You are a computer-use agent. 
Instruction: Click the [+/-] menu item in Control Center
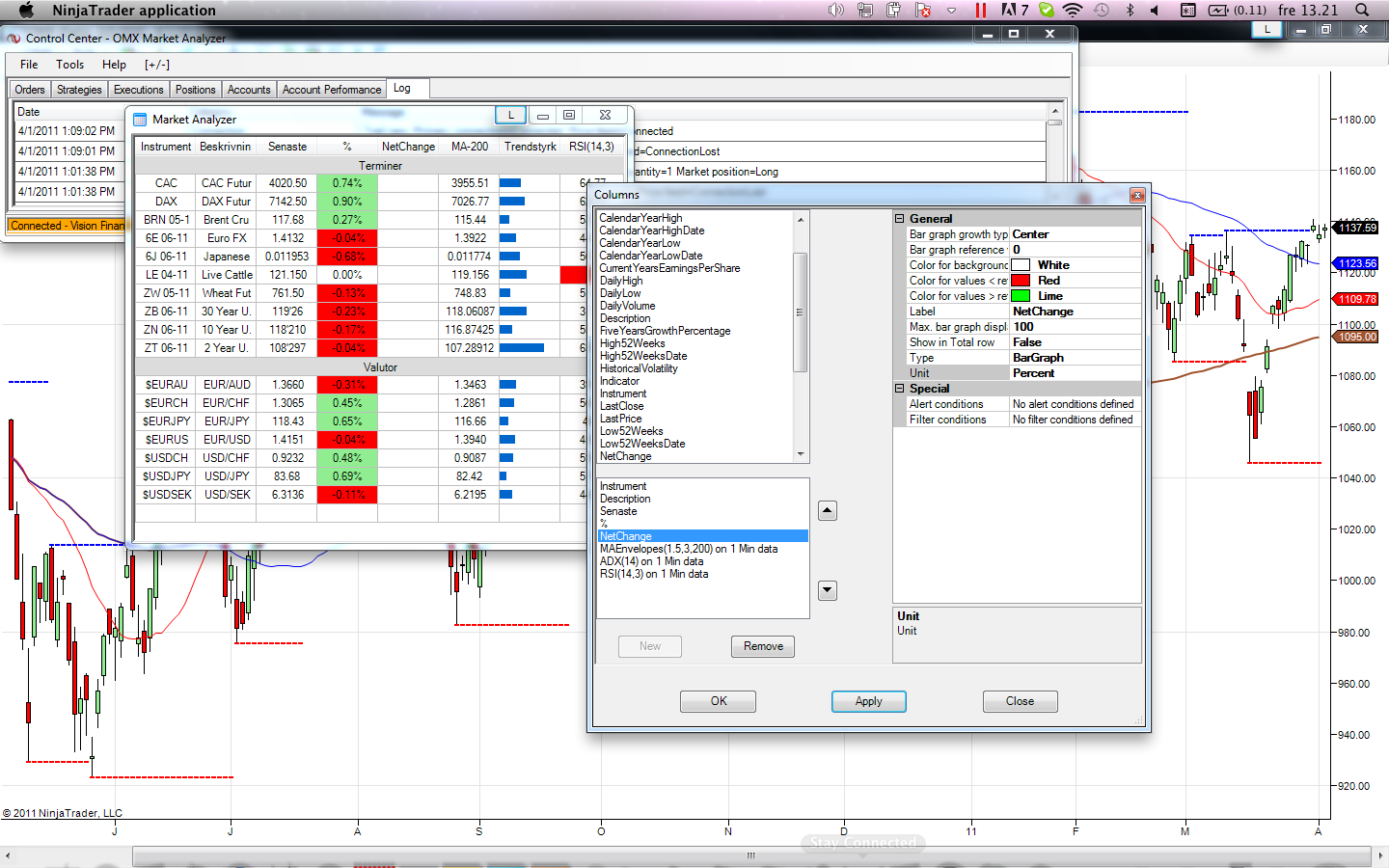(157, 65)
